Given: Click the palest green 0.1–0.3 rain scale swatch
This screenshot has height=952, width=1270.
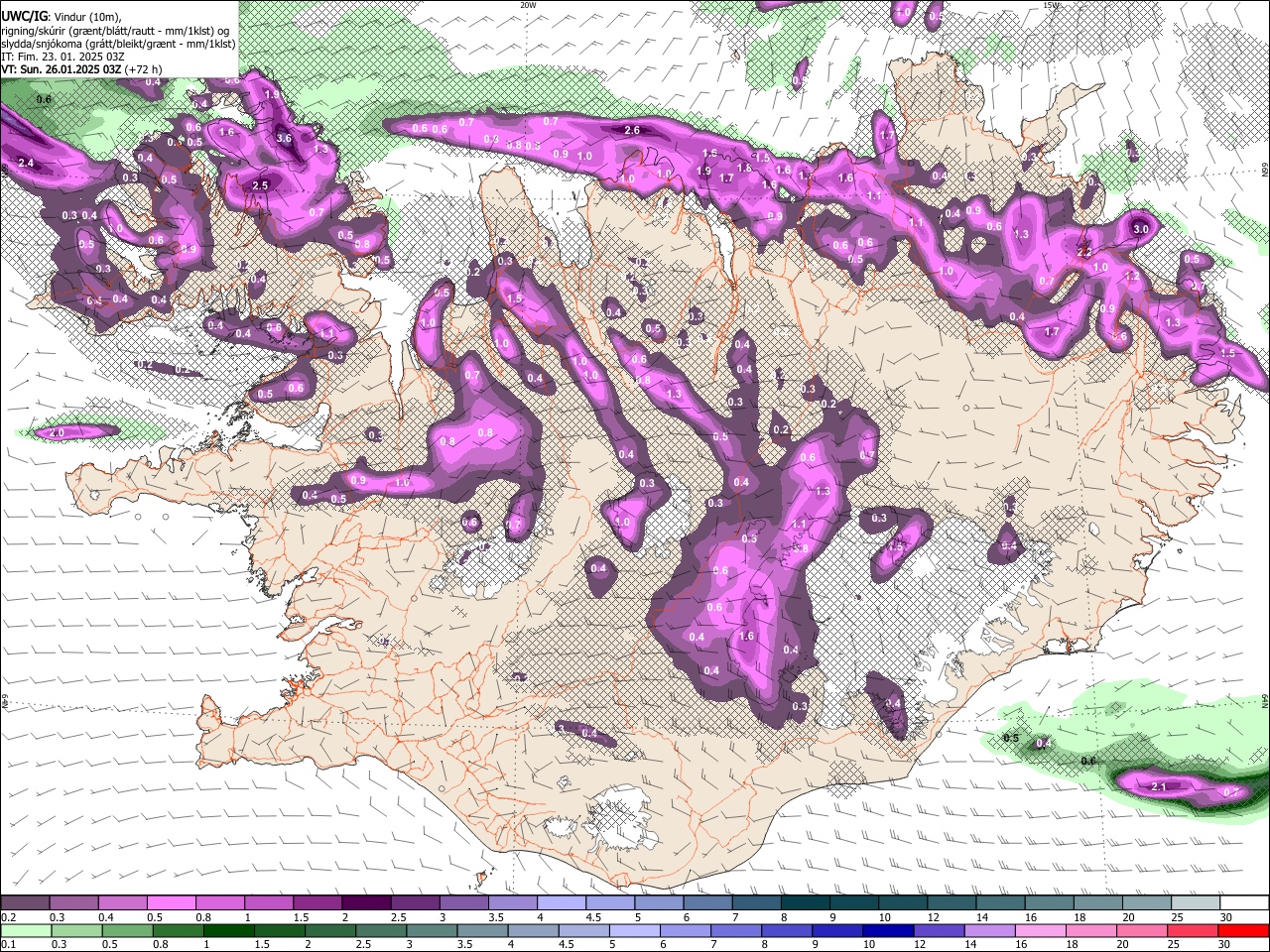Looking at the screenshot, I should click(25, 930).
